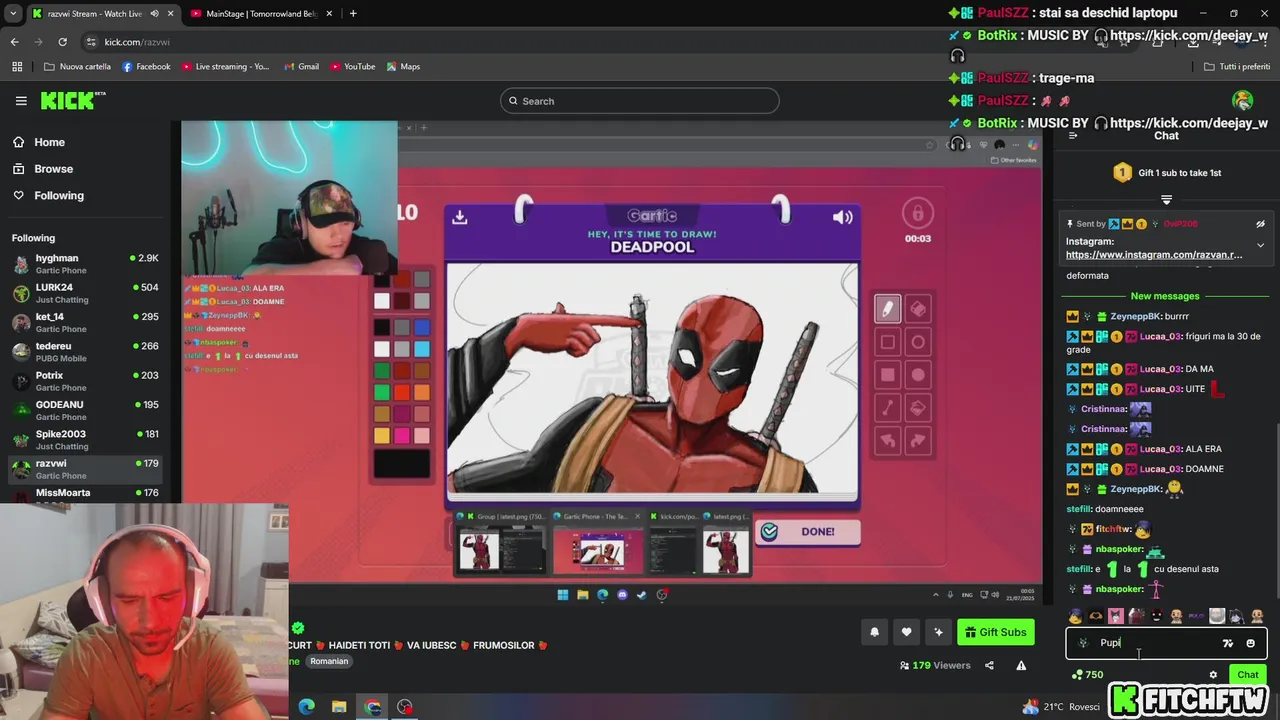Image resolution: width=1280 pixels, height=720 pixels.
Task: Switch to MainStage Tomorrowland browser tab
Action: coord(260,13)
